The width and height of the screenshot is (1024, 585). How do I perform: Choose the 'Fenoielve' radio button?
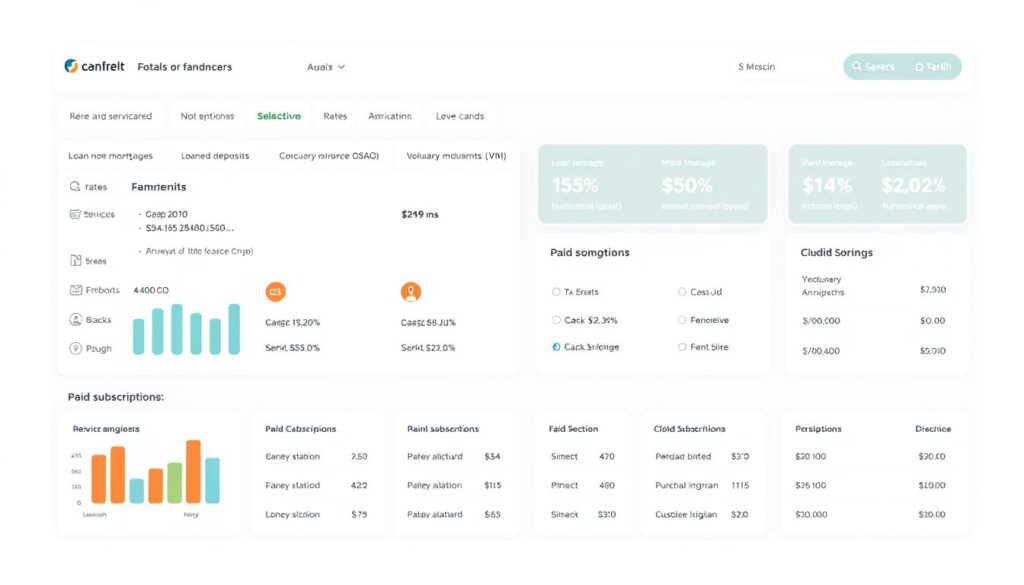click(682, 320)
